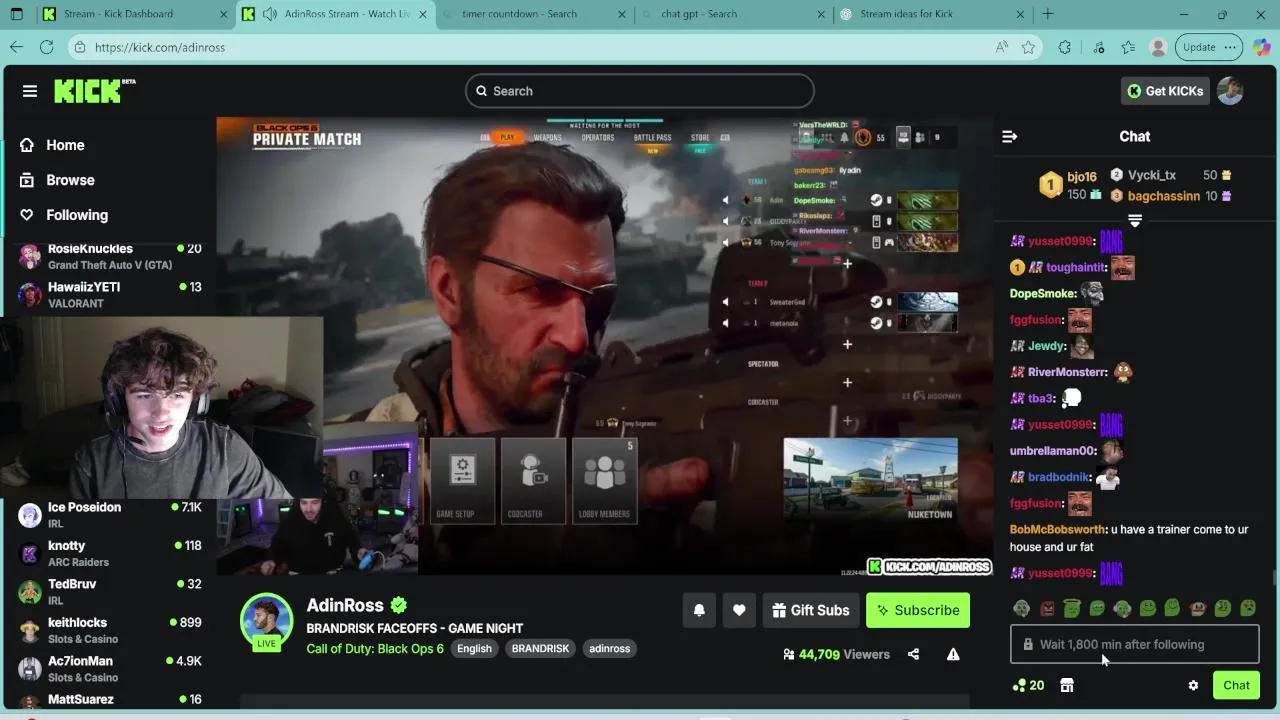
Task: Open user profile avatar in Kick header
Action: [x=1230, y=91]
